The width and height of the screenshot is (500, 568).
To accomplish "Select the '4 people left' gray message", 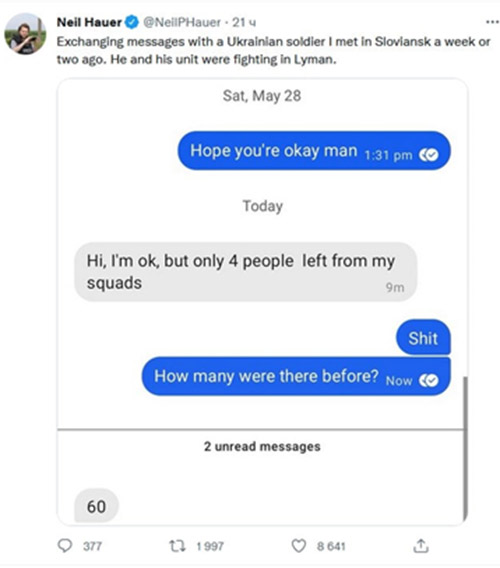I will click(x=246, y=272).
